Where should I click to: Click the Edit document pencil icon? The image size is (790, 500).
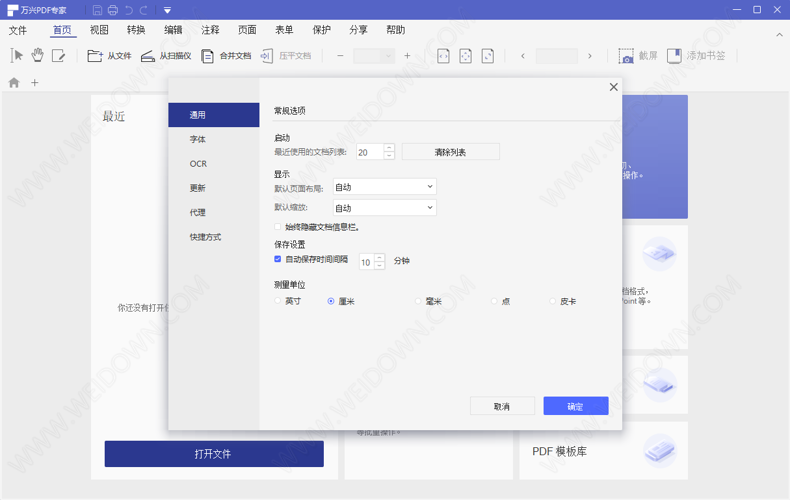point(59,56)
